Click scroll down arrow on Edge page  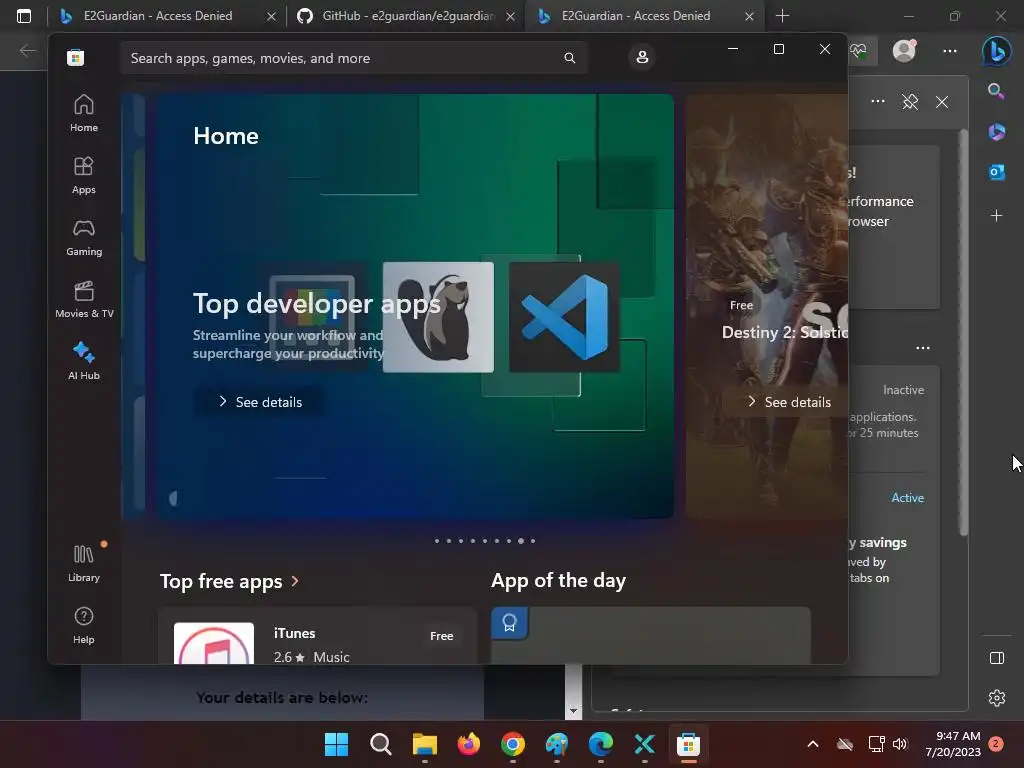[x=573, y=711]
